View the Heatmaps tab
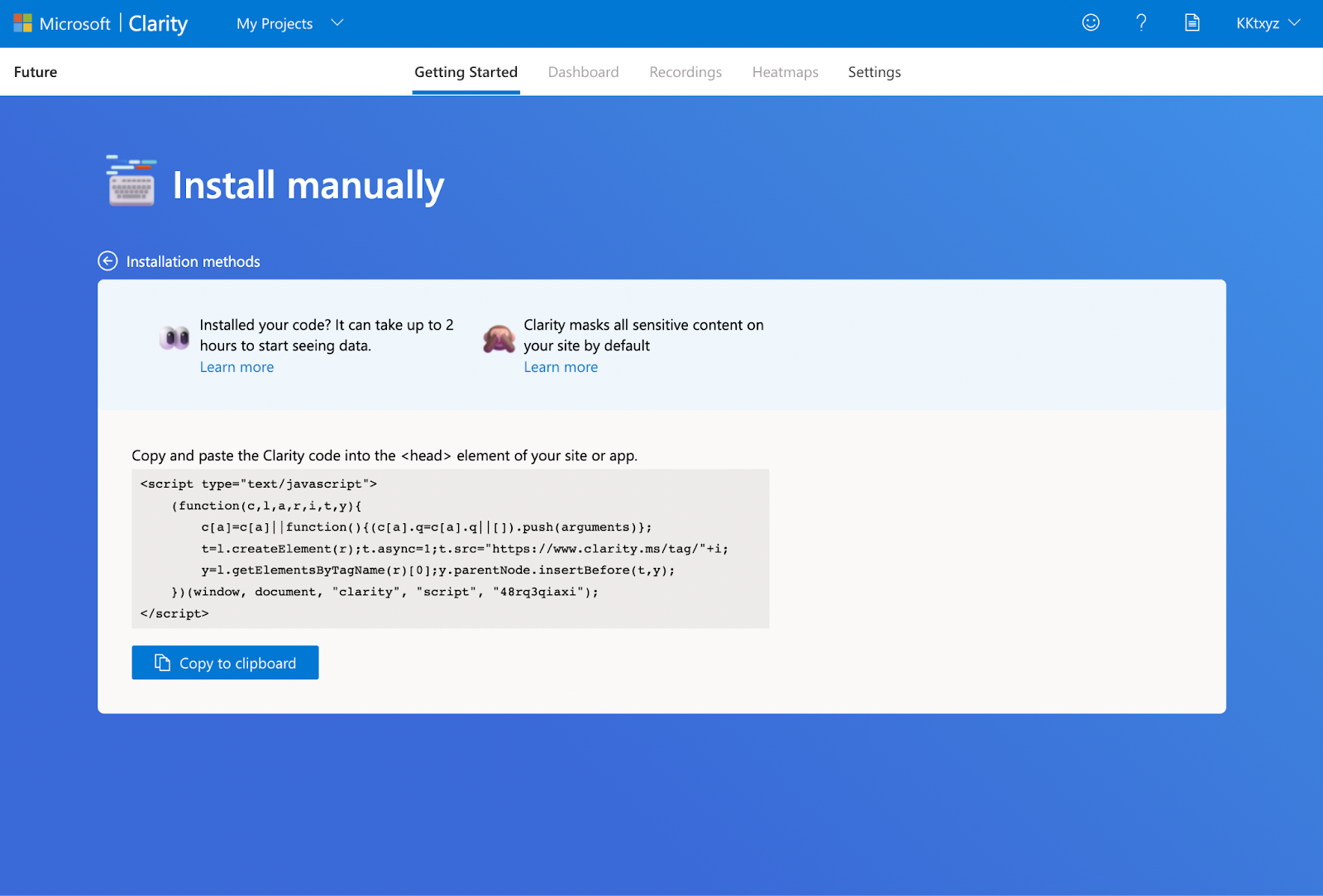 (x=785, y=72)
